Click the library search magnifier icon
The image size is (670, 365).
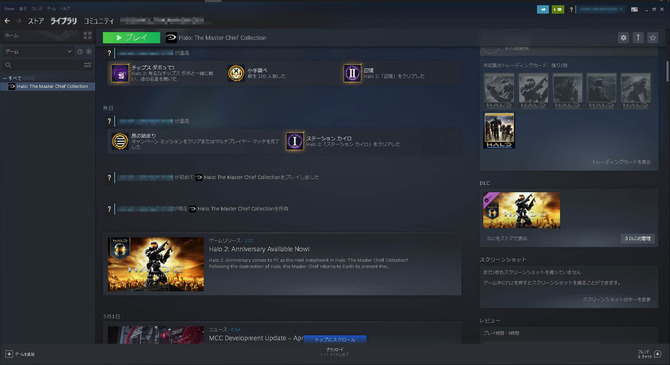8,65
